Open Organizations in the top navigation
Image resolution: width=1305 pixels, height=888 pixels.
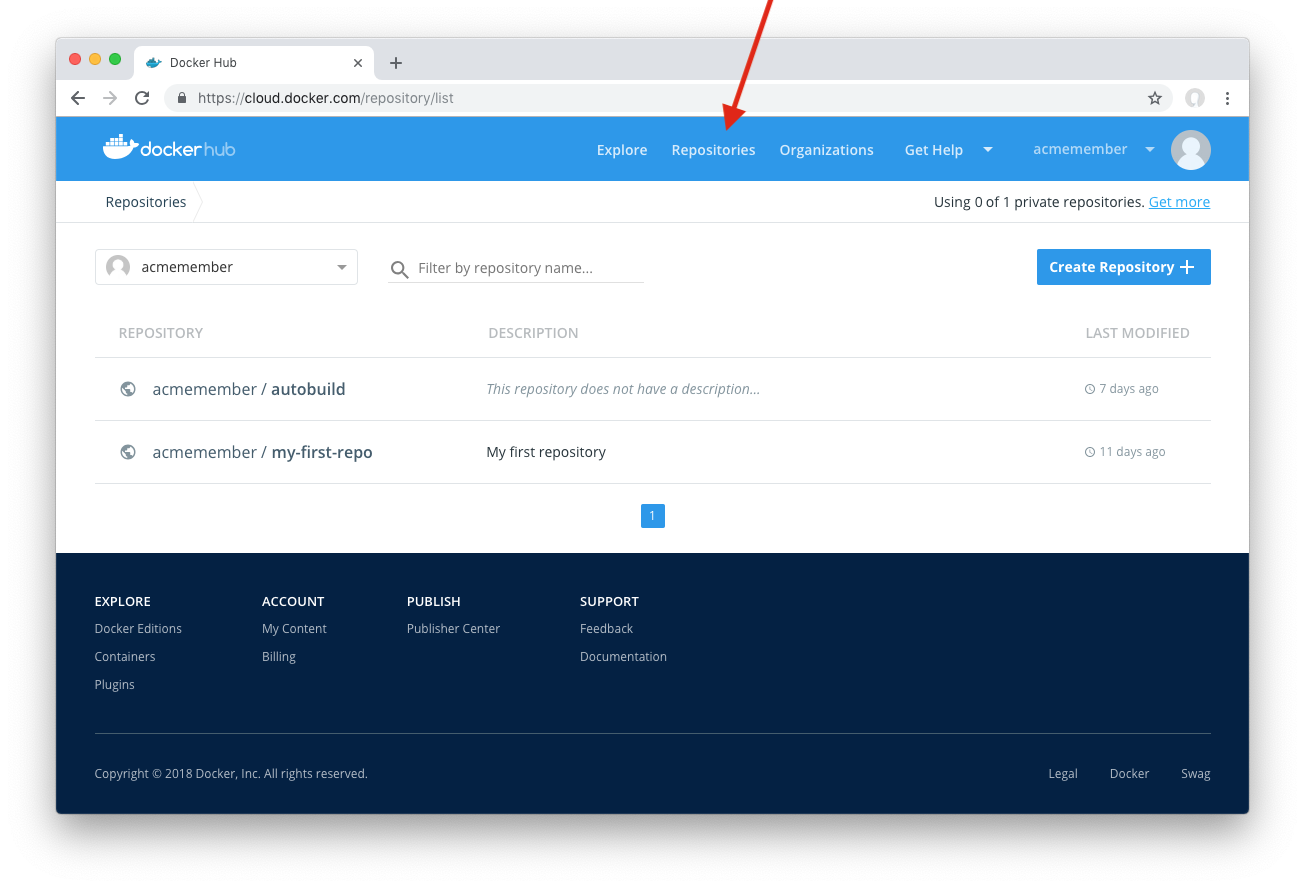coord(826,150)
